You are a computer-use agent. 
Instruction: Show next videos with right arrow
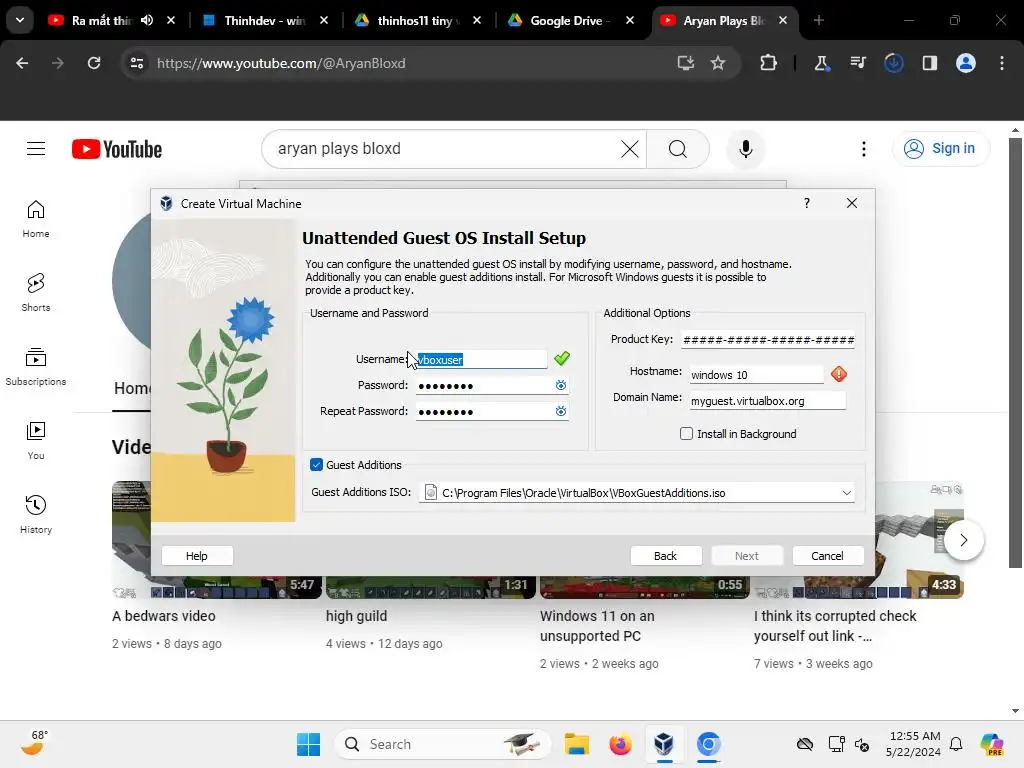963,540
